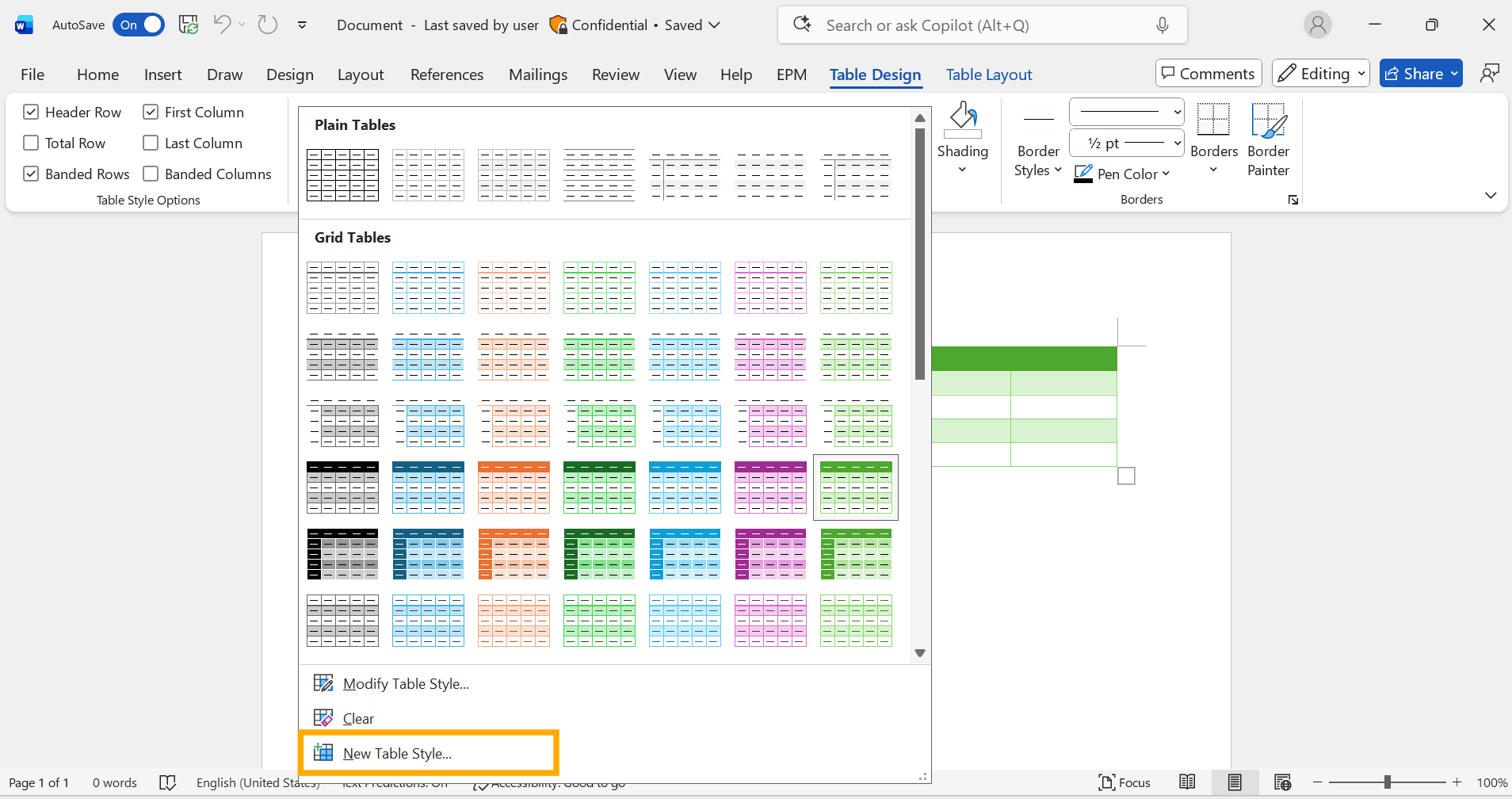Open the Borders dialog launcher icon
Screen dimensions: 1512x799
click(1293, 200)
